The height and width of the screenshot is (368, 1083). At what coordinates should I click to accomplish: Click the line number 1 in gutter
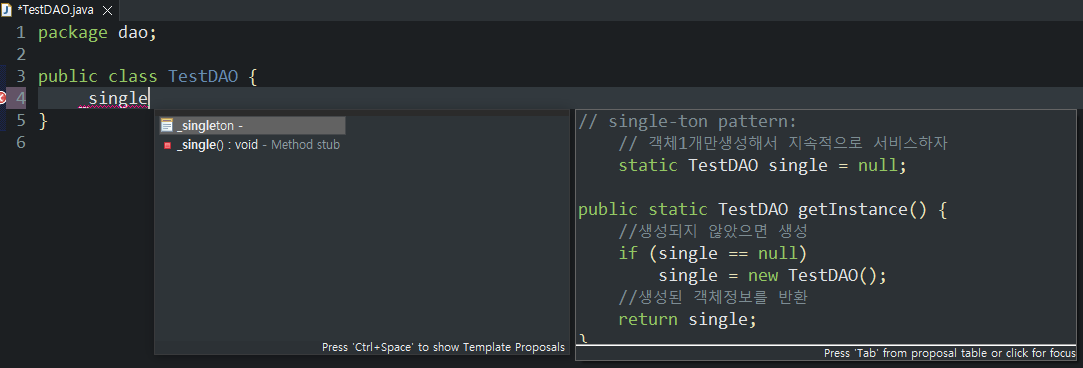click(21, 32)
